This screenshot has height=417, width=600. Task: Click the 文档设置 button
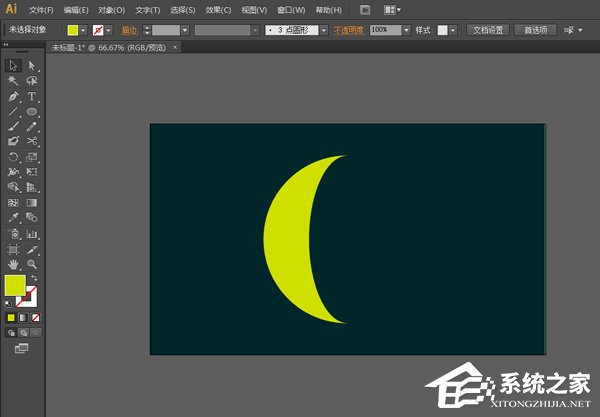point(488,30)
